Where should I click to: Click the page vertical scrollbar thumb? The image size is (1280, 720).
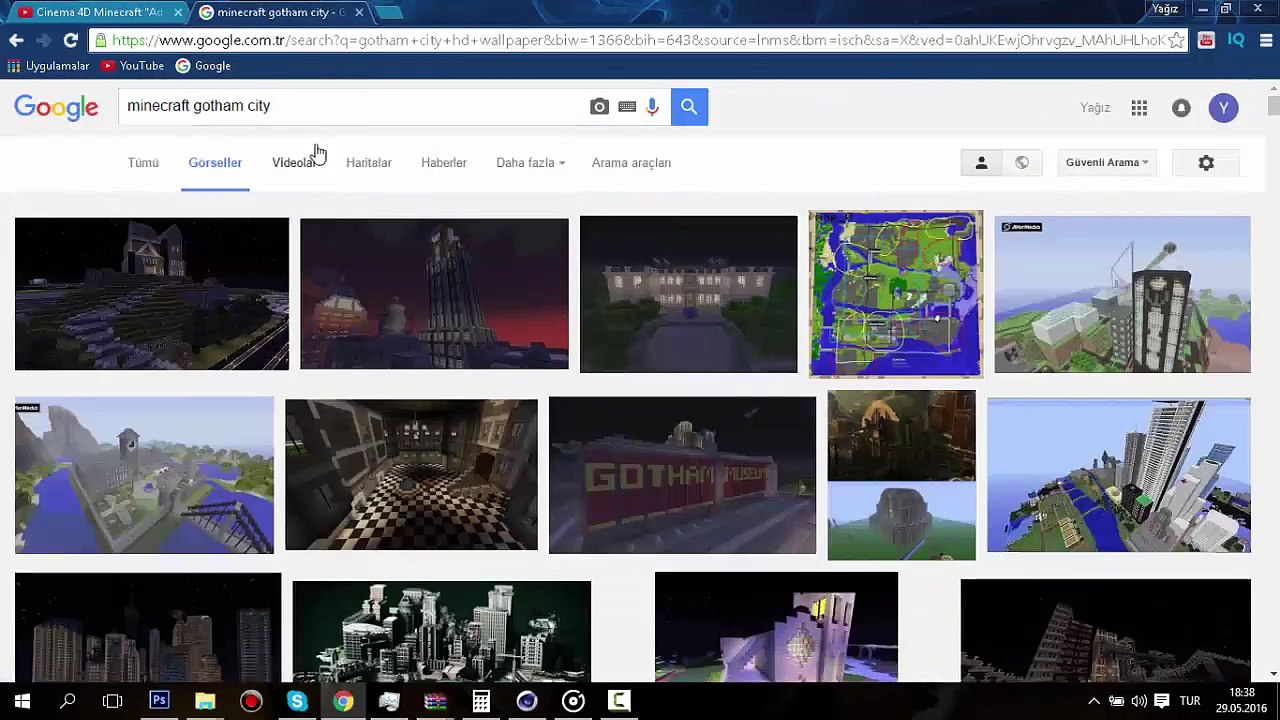click(x=1272, y=106)
